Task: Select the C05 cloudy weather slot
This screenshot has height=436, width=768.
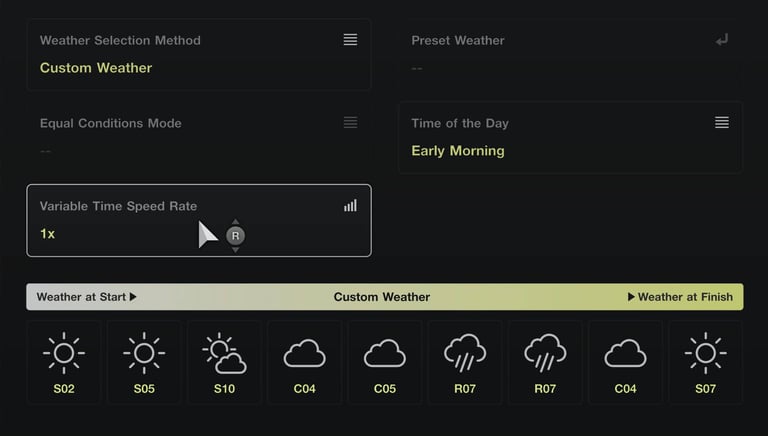Action: [384, 362]
